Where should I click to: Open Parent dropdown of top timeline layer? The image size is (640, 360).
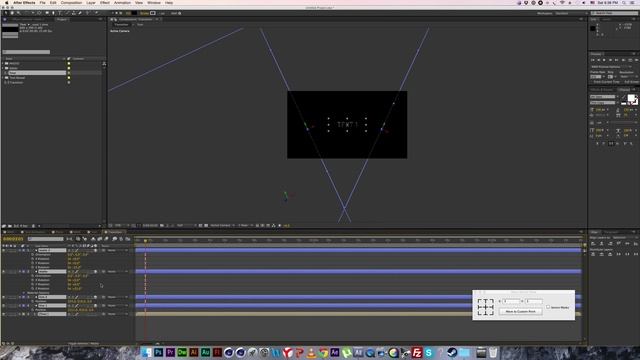click(x=117, y=250)
